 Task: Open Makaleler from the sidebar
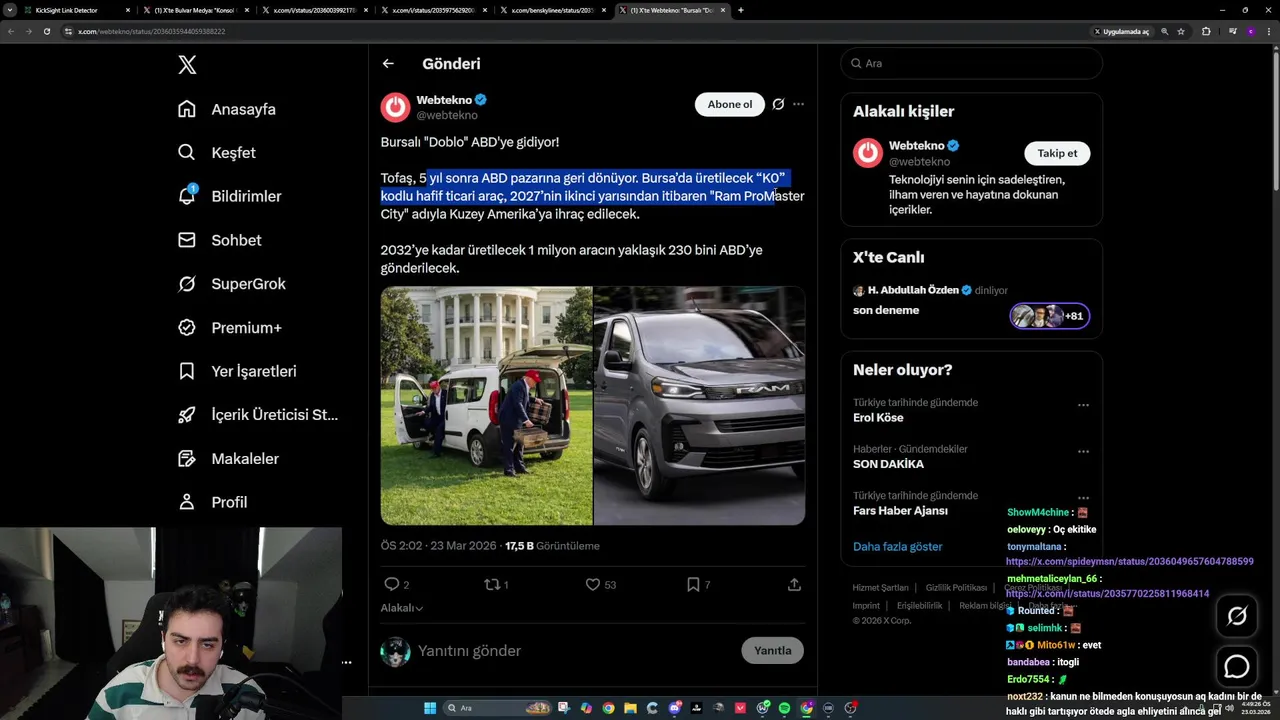229,459
